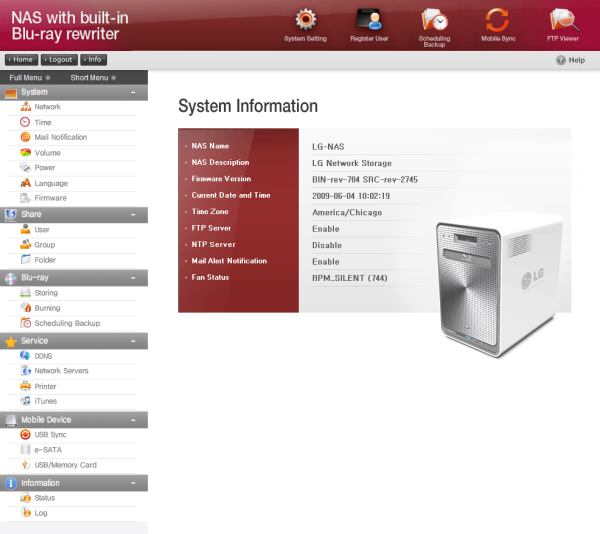Click the Register User icon
This screenshot has width=600, height=534.
pos(369,22)
